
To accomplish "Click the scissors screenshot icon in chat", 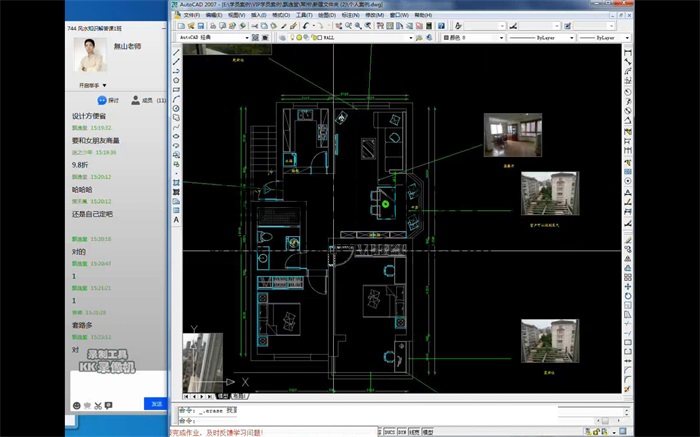I will (x=88, y=404).
